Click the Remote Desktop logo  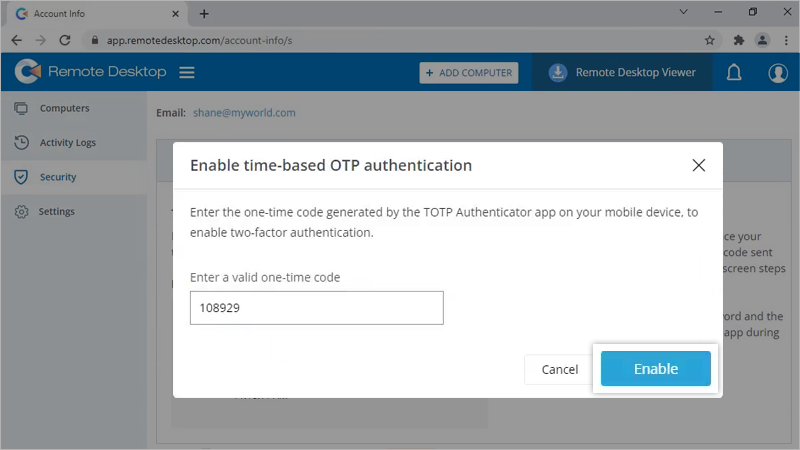(x=92, y=72)
